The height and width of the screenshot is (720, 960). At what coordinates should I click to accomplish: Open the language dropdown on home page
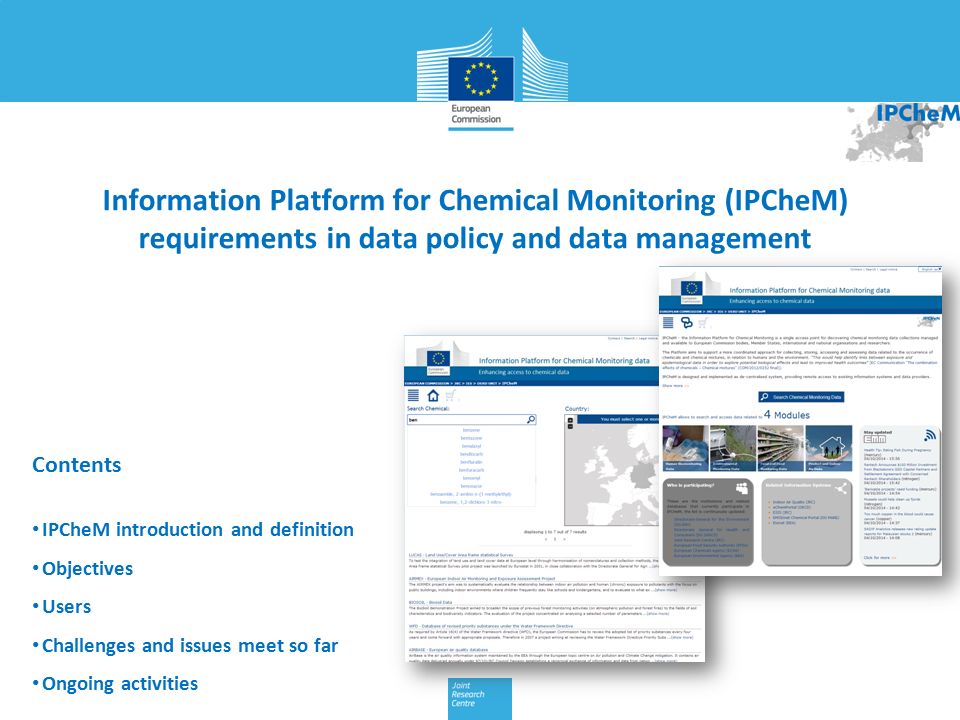[929, 269]
